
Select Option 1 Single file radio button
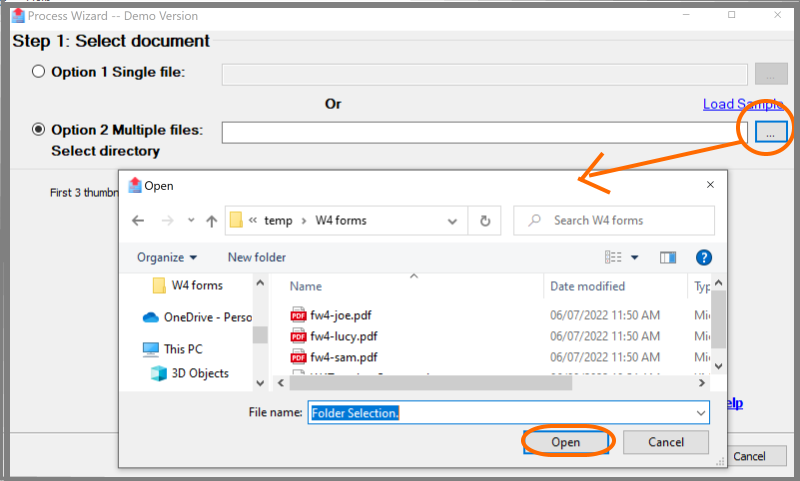(38, 71)
